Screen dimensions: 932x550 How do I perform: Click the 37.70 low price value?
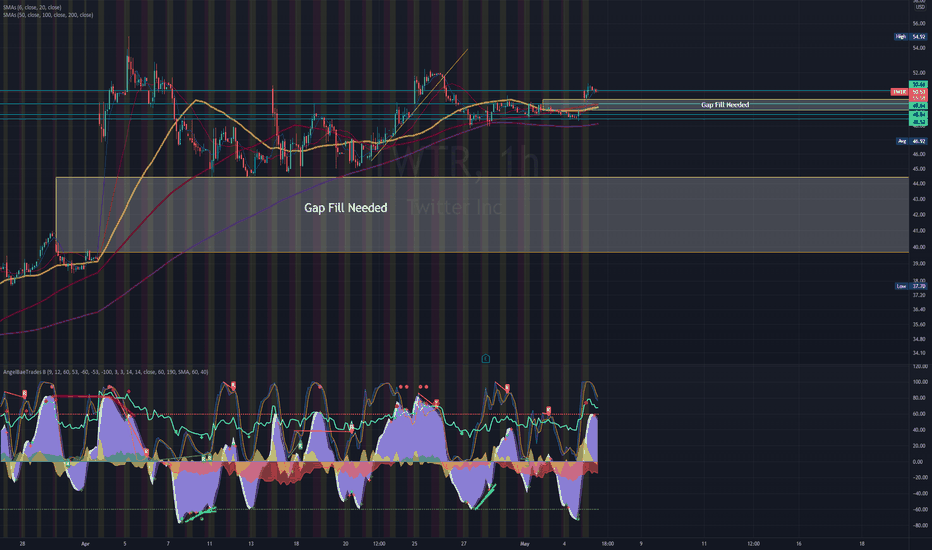pyautogui.click(x=919, y=286)
